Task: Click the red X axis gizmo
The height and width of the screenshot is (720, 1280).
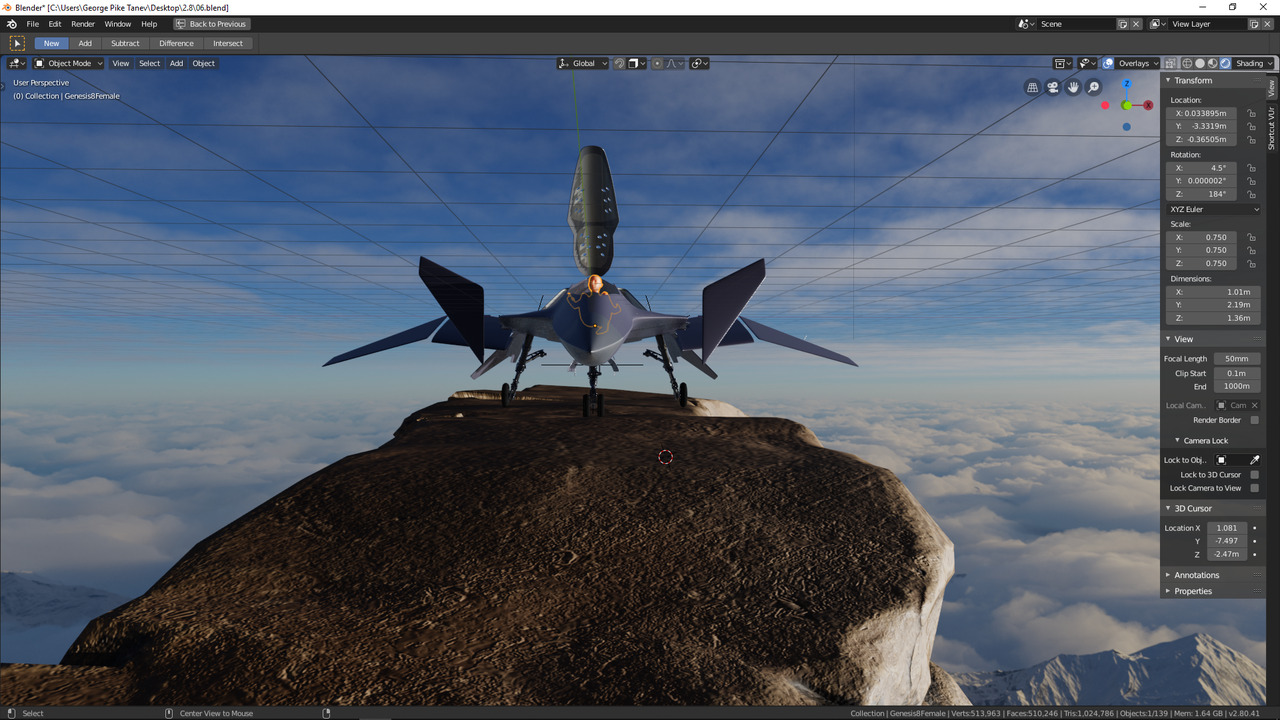Action: 1148,105
